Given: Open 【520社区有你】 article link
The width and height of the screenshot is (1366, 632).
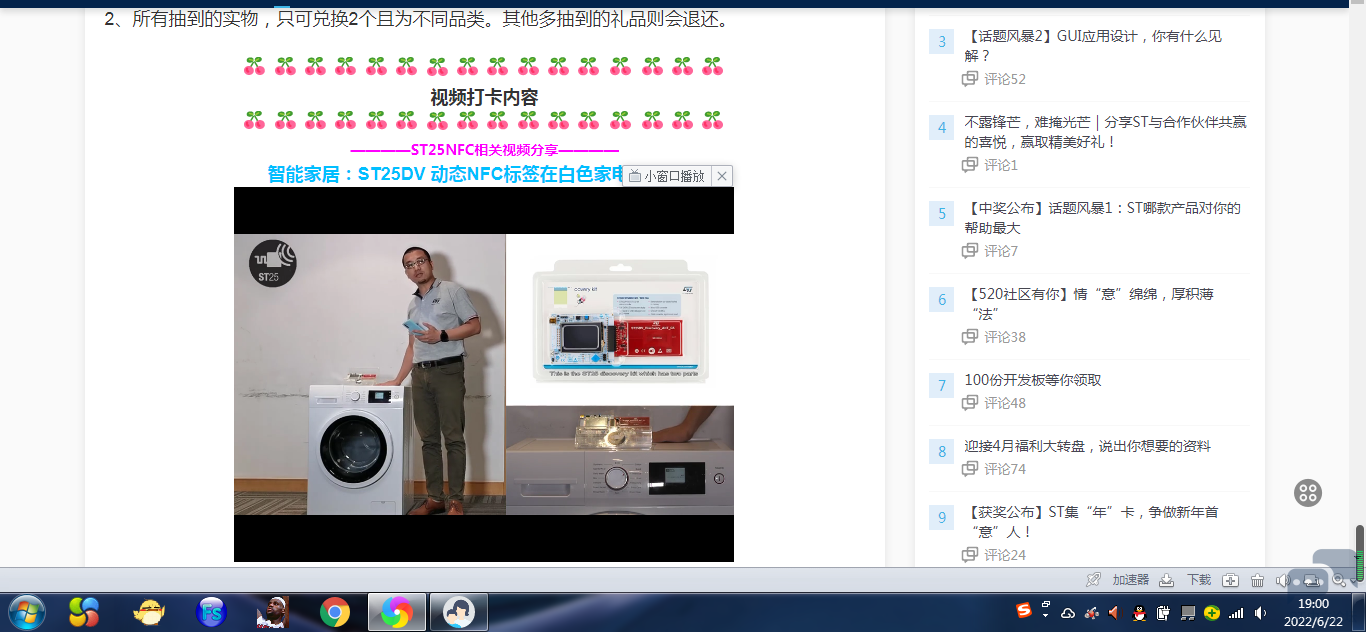Looking at the screenshot, I should coord(1089,304).
